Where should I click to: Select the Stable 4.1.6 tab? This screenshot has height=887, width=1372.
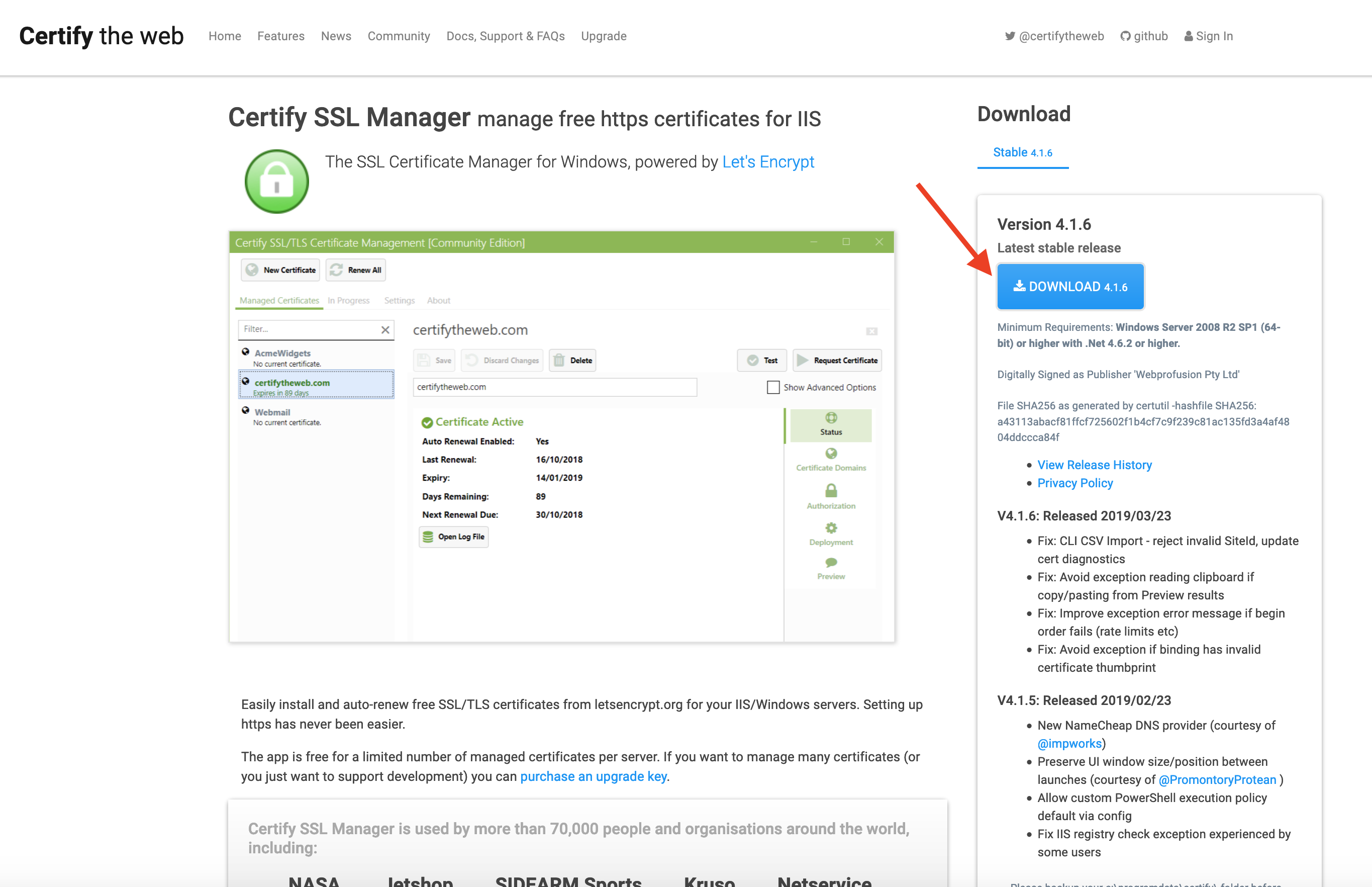coord(1023,153)
